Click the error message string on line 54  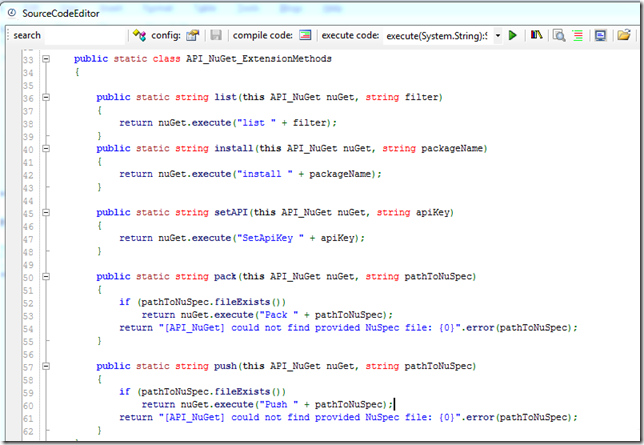pyautogui.click(x=312, y=328)
